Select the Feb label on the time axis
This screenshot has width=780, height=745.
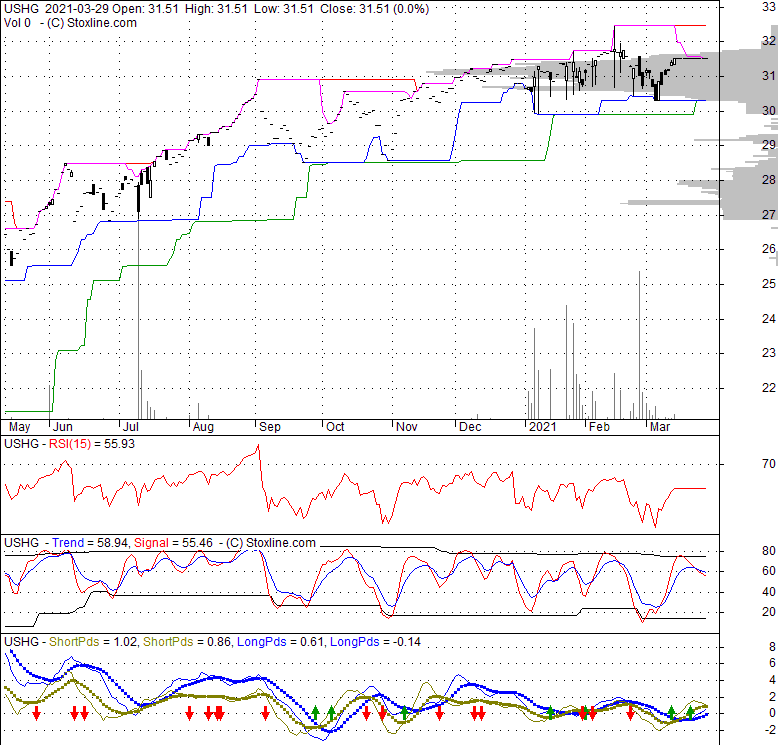coord(599,427)
